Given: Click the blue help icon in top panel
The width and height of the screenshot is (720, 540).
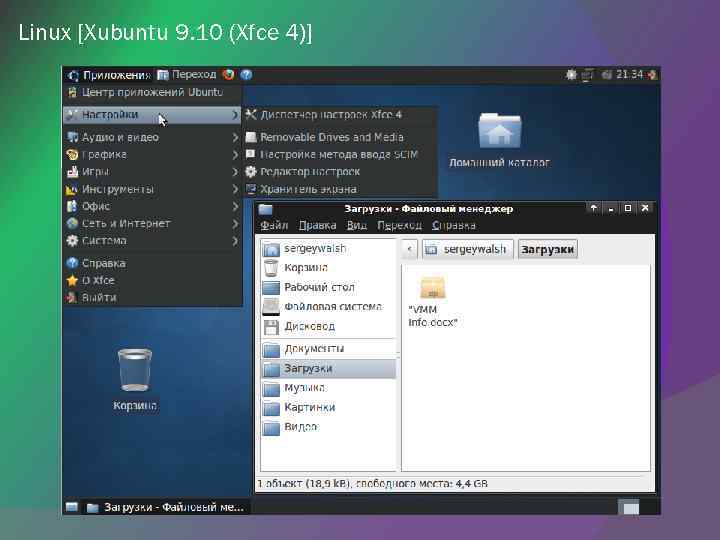Looking at the screenshot, I should click(x=246, y=74).
